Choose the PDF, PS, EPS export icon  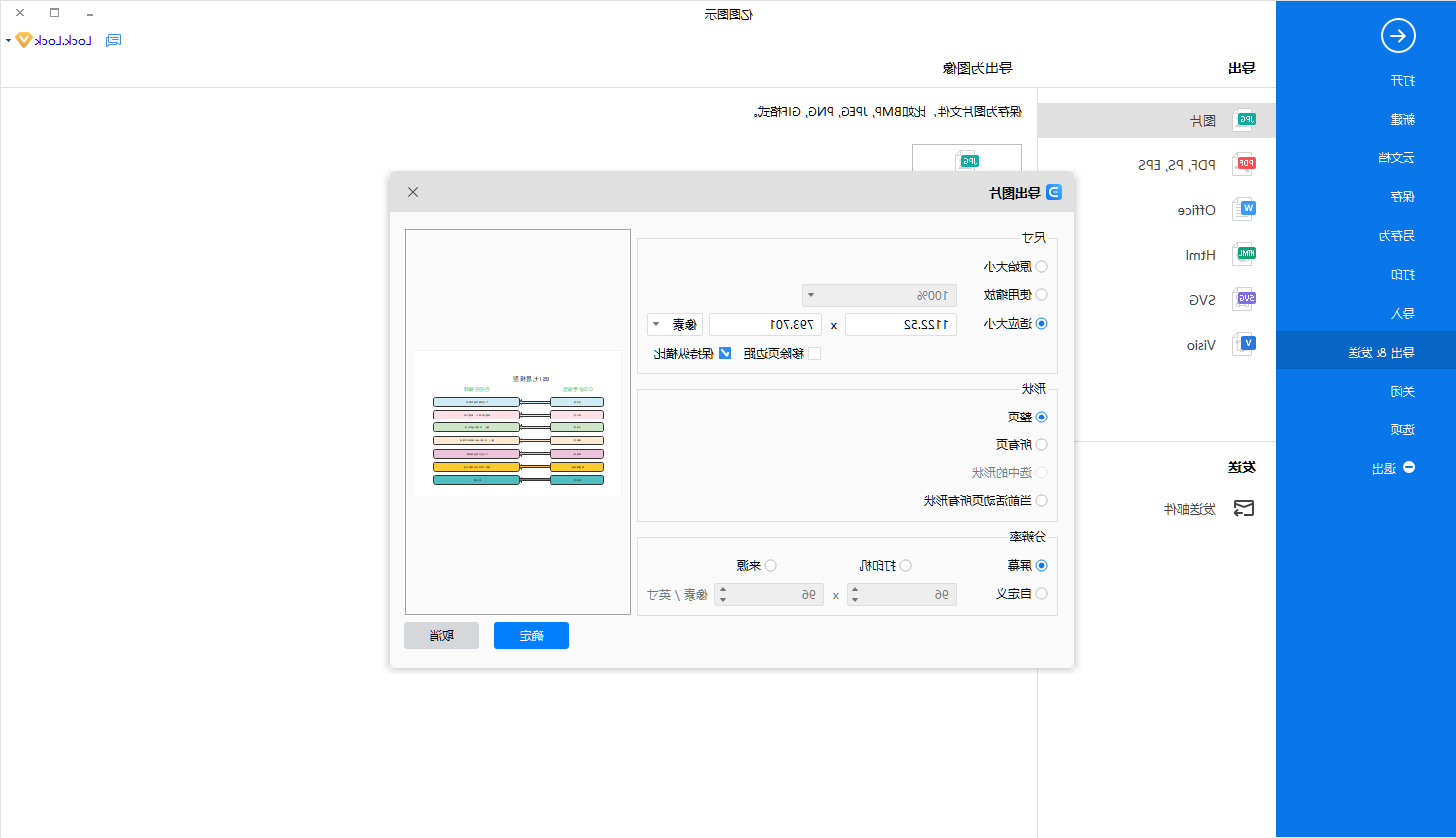pyautogui.click(x=1244, y=165)
